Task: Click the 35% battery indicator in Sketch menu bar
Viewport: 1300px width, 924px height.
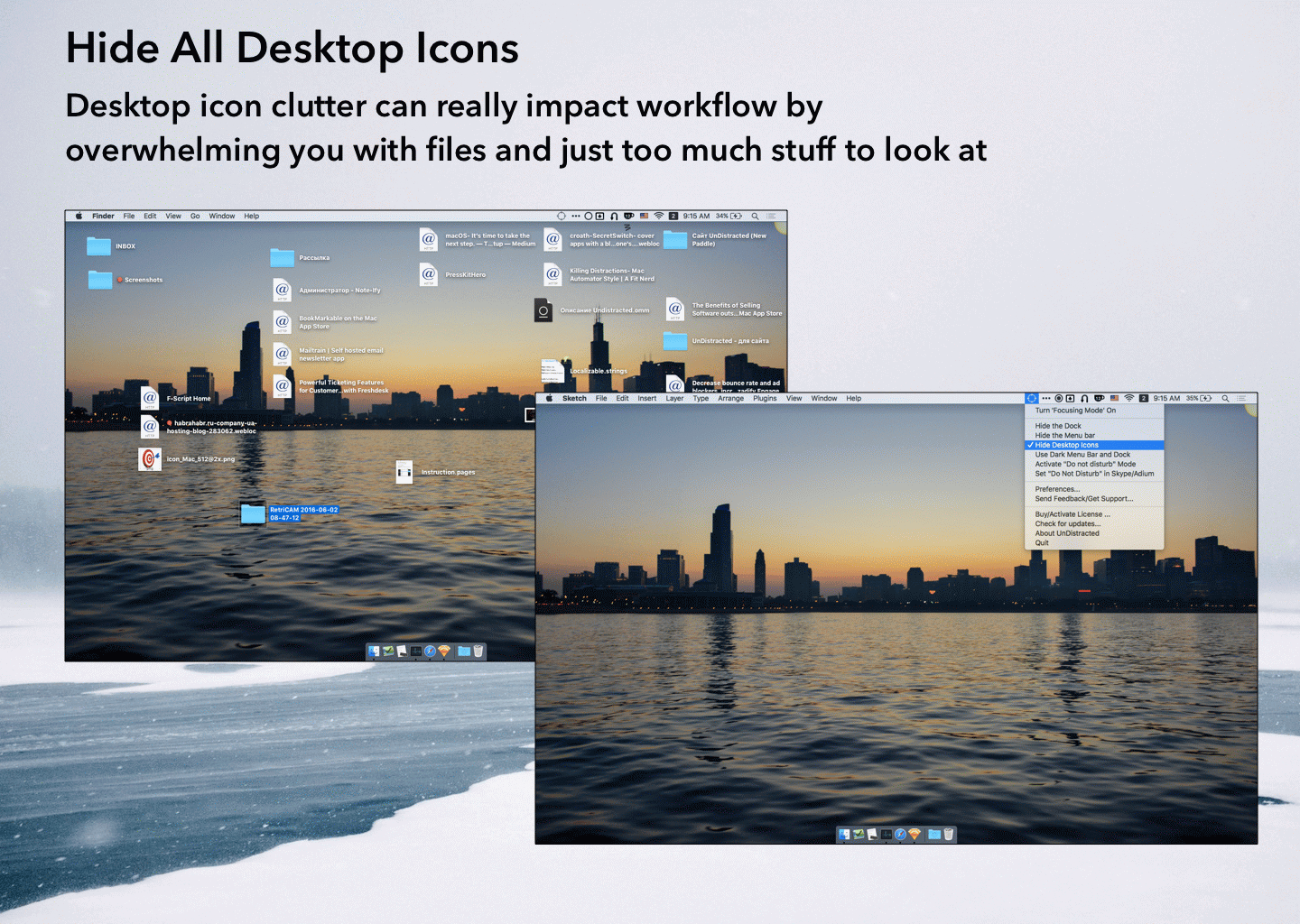Action: (x=1199, y=398)
